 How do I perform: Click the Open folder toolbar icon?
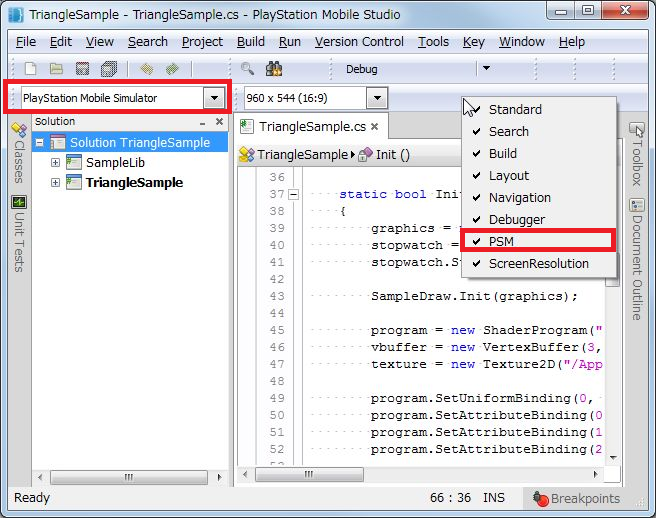pos(57,69)
